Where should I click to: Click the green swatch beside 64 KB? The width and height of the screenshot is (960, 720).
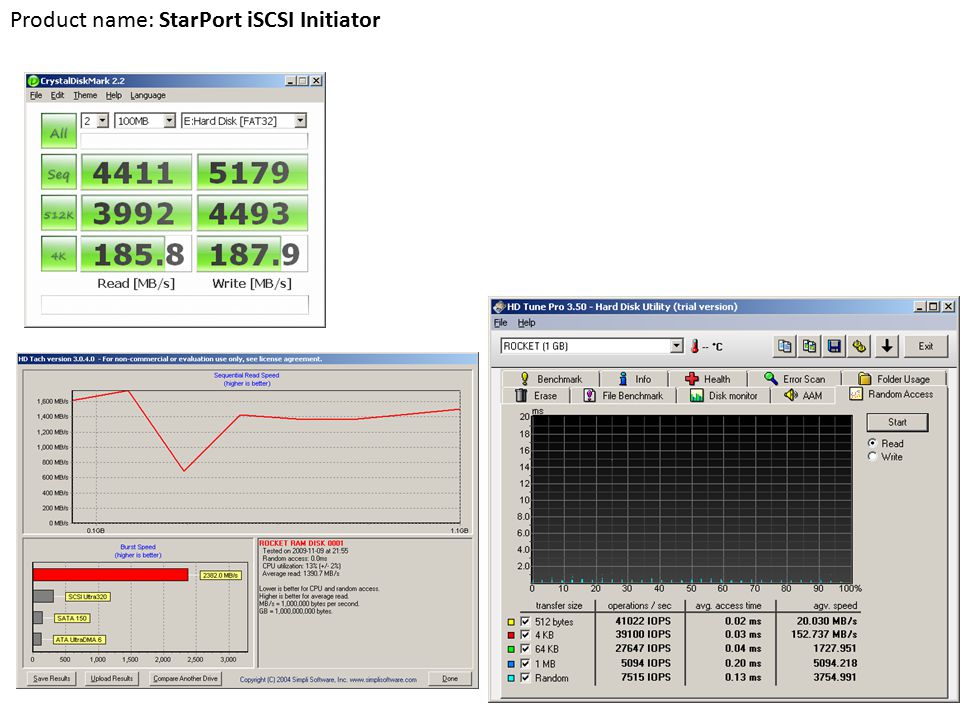coord(511,649)
